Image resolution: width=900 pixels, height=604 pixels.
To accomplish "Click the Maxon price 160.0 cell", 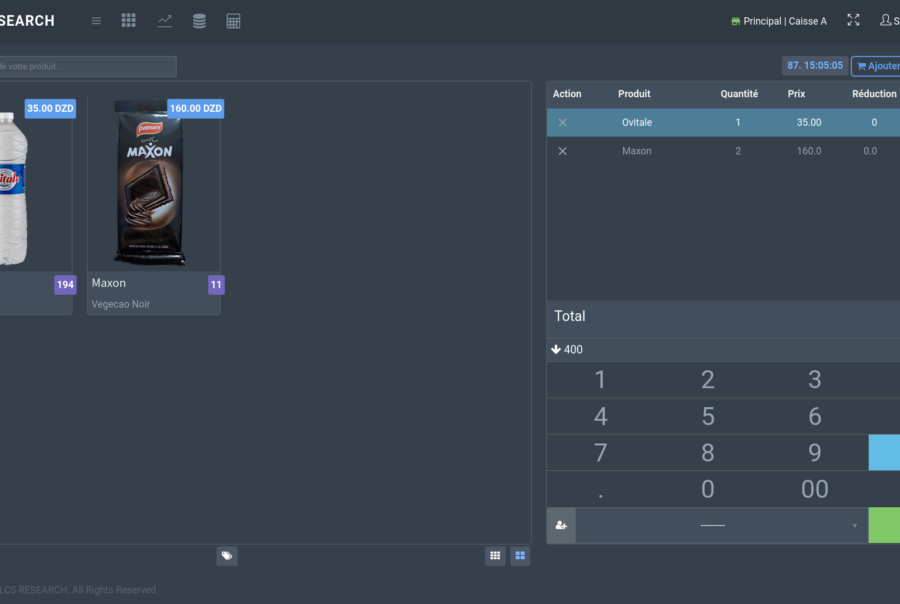I will coord(809,151).
